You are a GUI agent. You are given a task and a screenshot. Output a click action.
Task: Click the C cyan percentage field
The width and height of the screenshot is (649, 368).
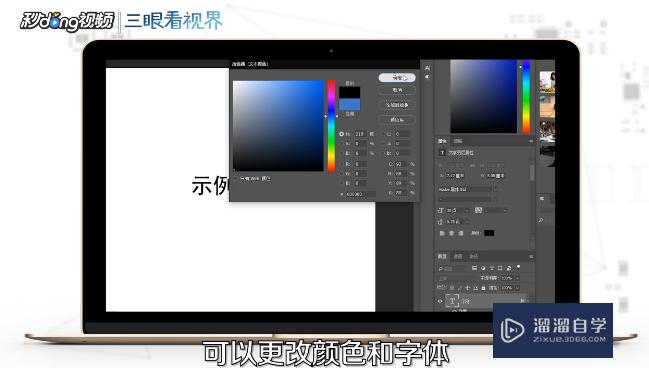[401, 164]
